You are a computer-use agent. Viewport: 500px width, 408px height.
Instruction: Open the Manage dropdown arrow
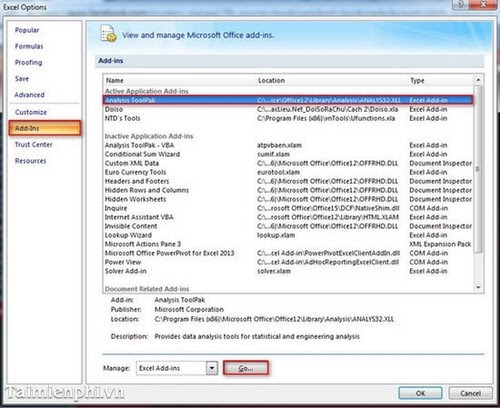212,368
